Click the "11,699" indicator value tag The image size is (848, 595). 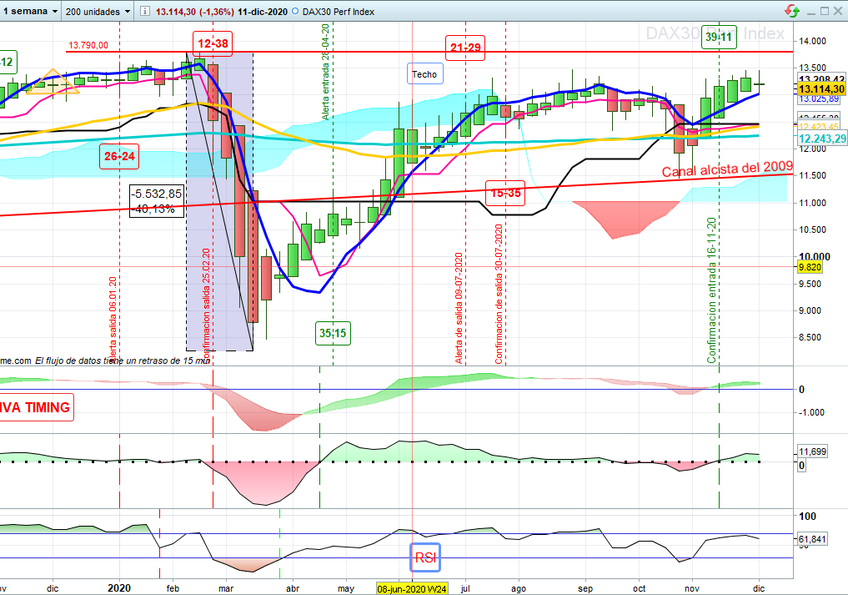(812, 452)
